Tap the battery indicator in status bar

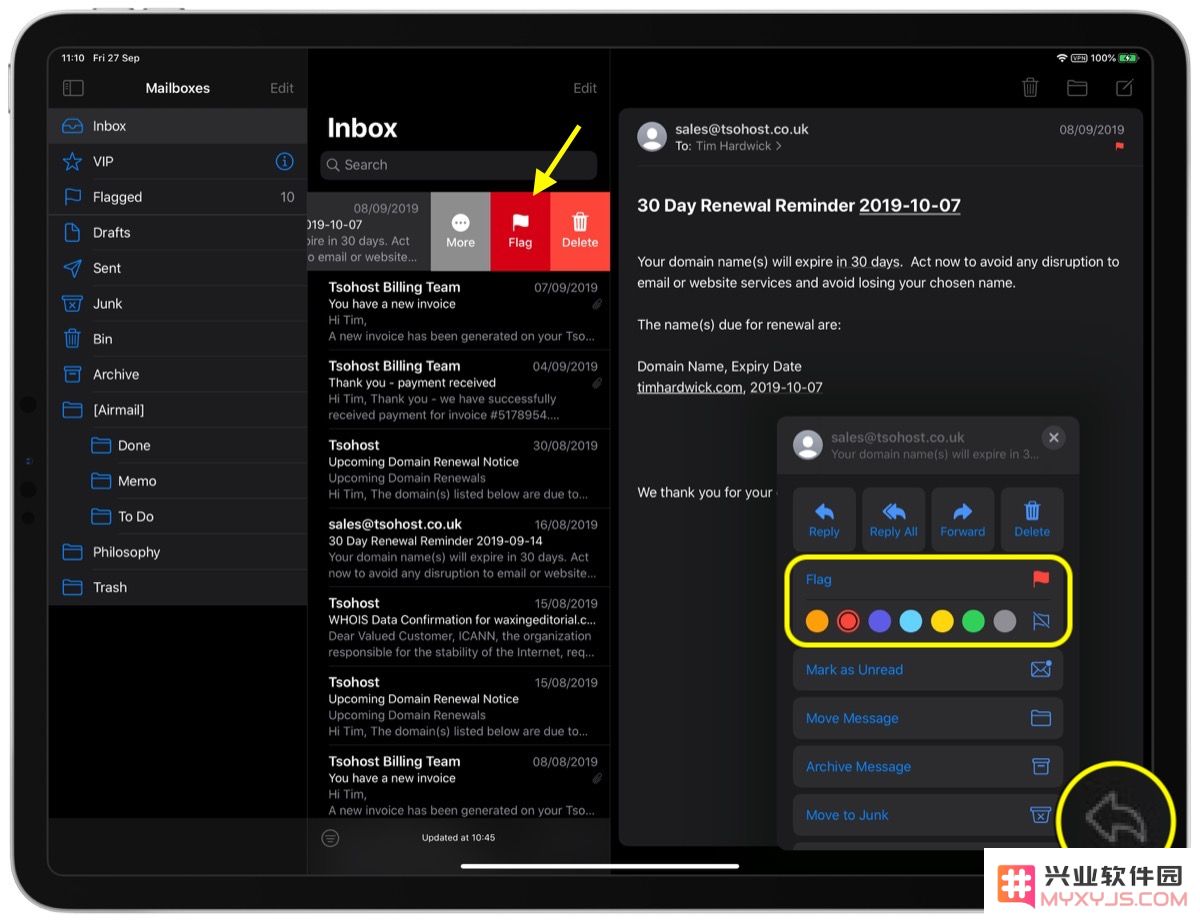(x=1128, y=58)
